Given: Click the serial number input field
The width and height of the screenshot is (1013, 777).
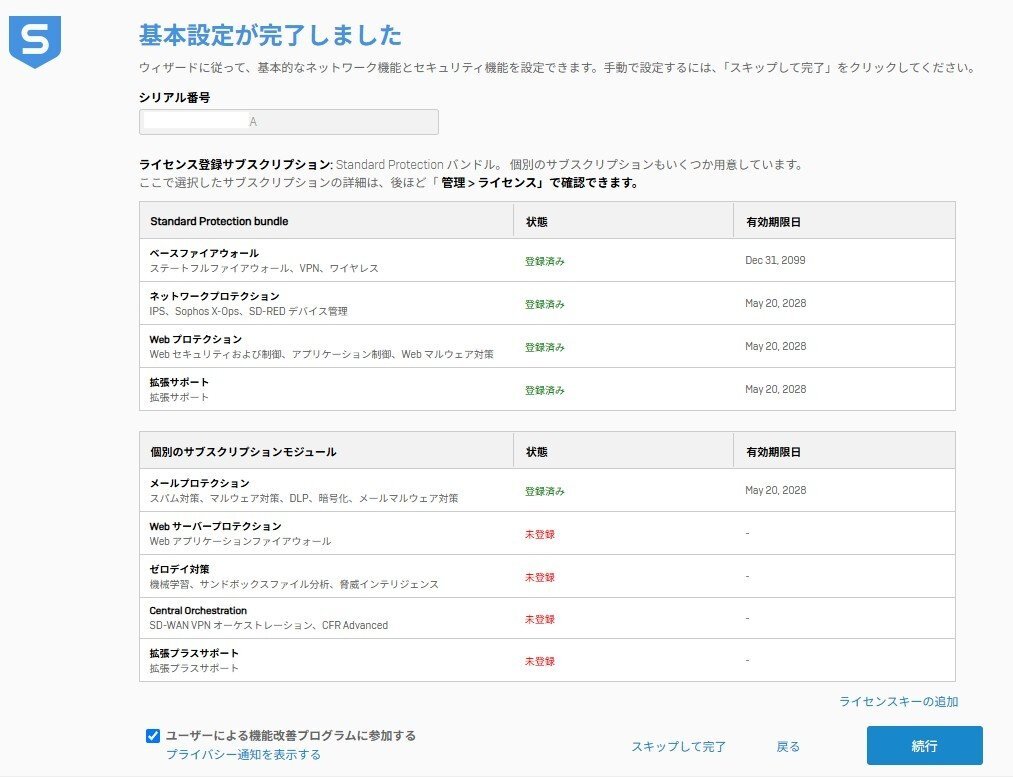Looking at the screenshot, I should point(288,121).
